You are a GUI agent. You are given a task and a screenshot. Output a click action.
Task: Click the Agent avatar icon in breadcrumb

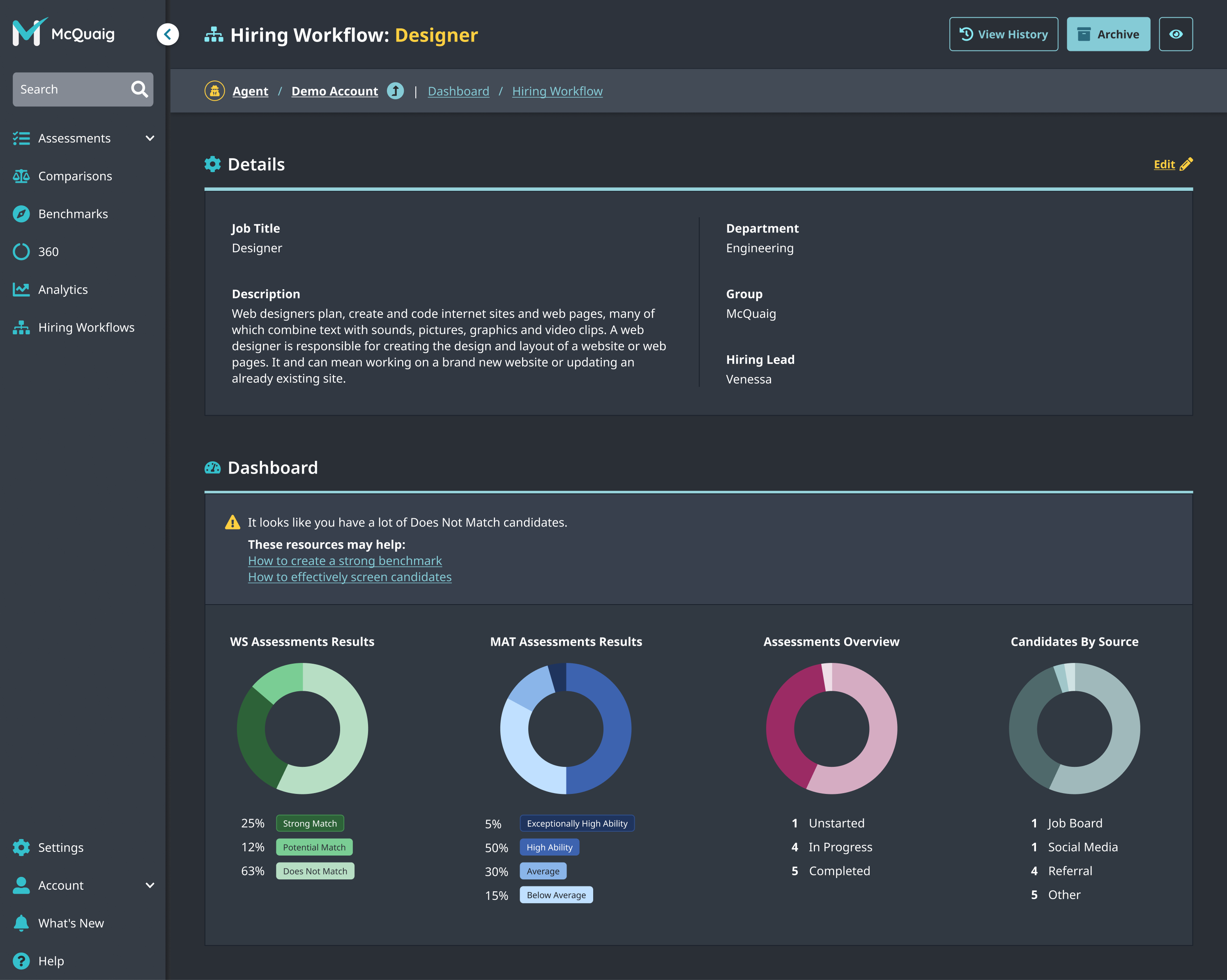click(x=214, y=91)
